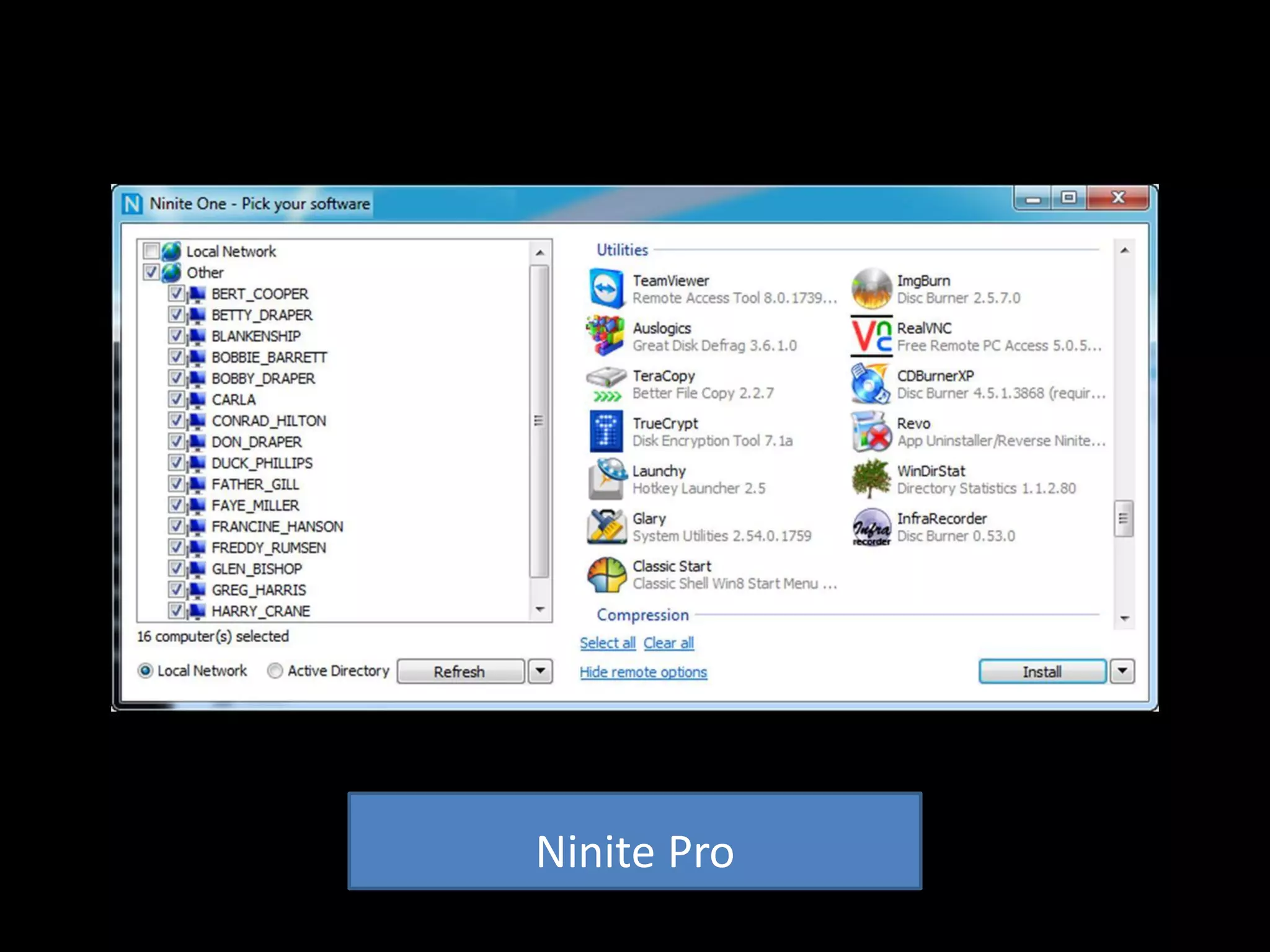Choose the Revo uninstaller icon
Image resolution: width=1270 pixels, height=952 pixels.
[871, 431]
